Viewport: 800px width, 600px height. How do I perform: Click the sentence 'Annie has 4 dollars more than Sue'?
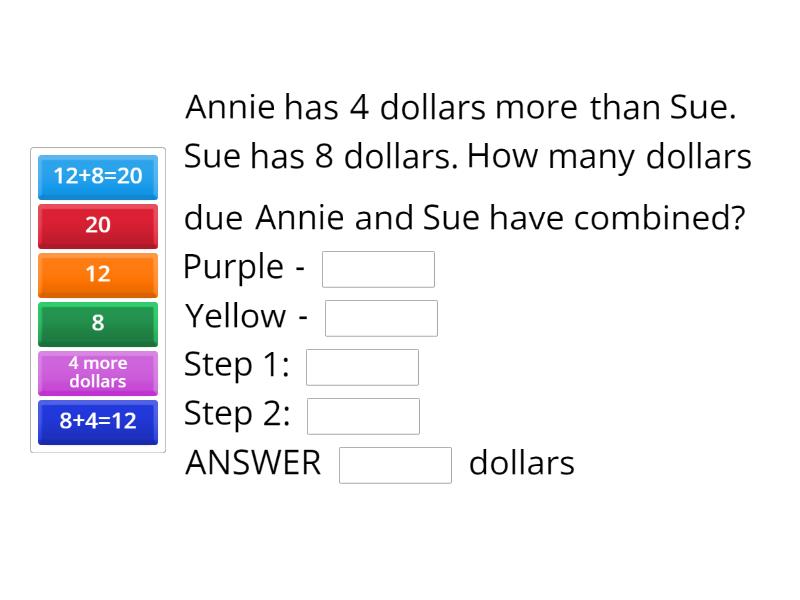(461, 108)
